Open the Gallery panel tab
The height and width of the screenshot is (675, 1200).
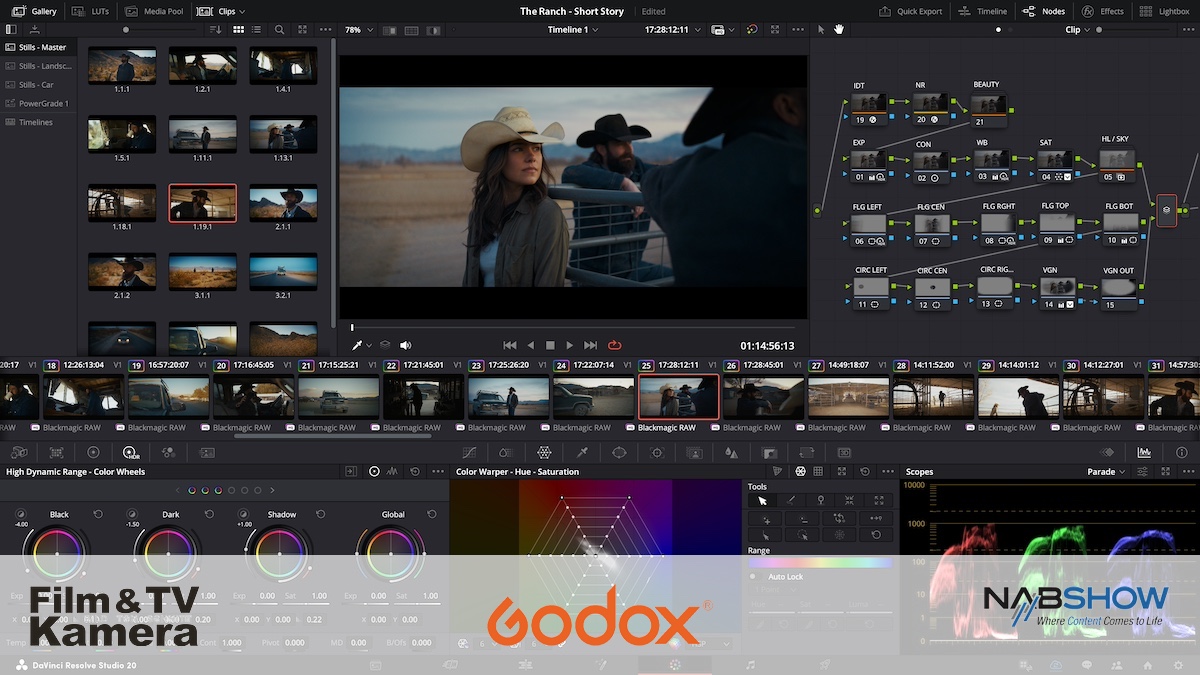click(34, 11)
